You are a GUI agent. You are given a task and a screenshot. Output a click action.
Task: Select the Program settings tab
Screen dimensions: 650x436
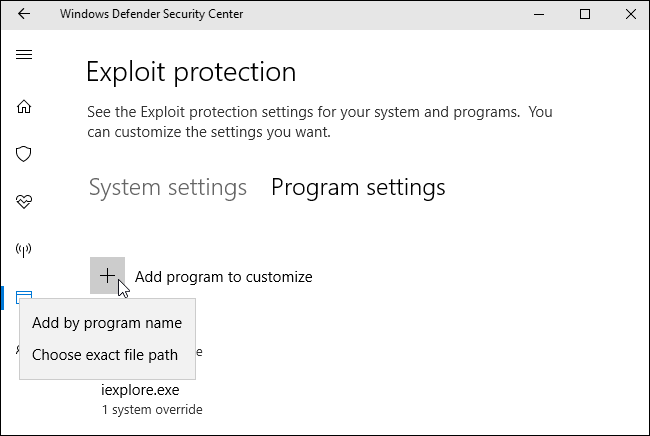tap(358, 187)
